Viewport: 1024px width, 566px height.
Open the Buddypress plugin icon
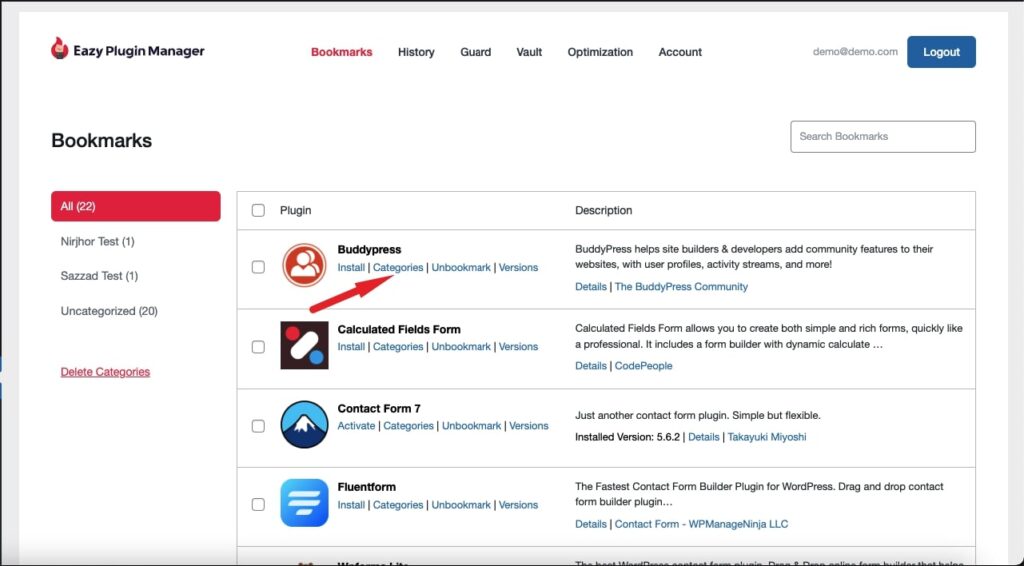(304, 266)
